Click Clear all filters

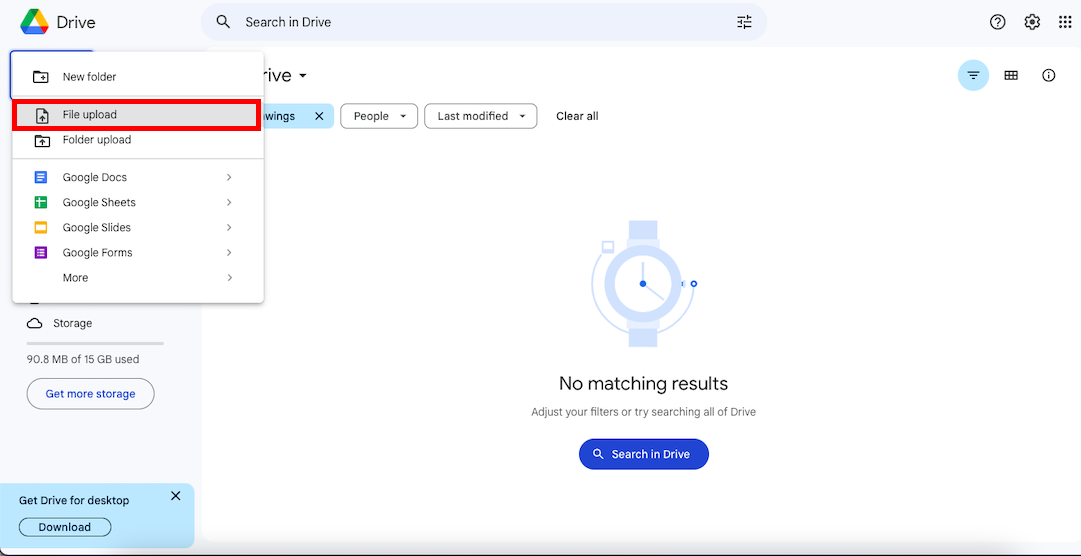click(577, 116)
